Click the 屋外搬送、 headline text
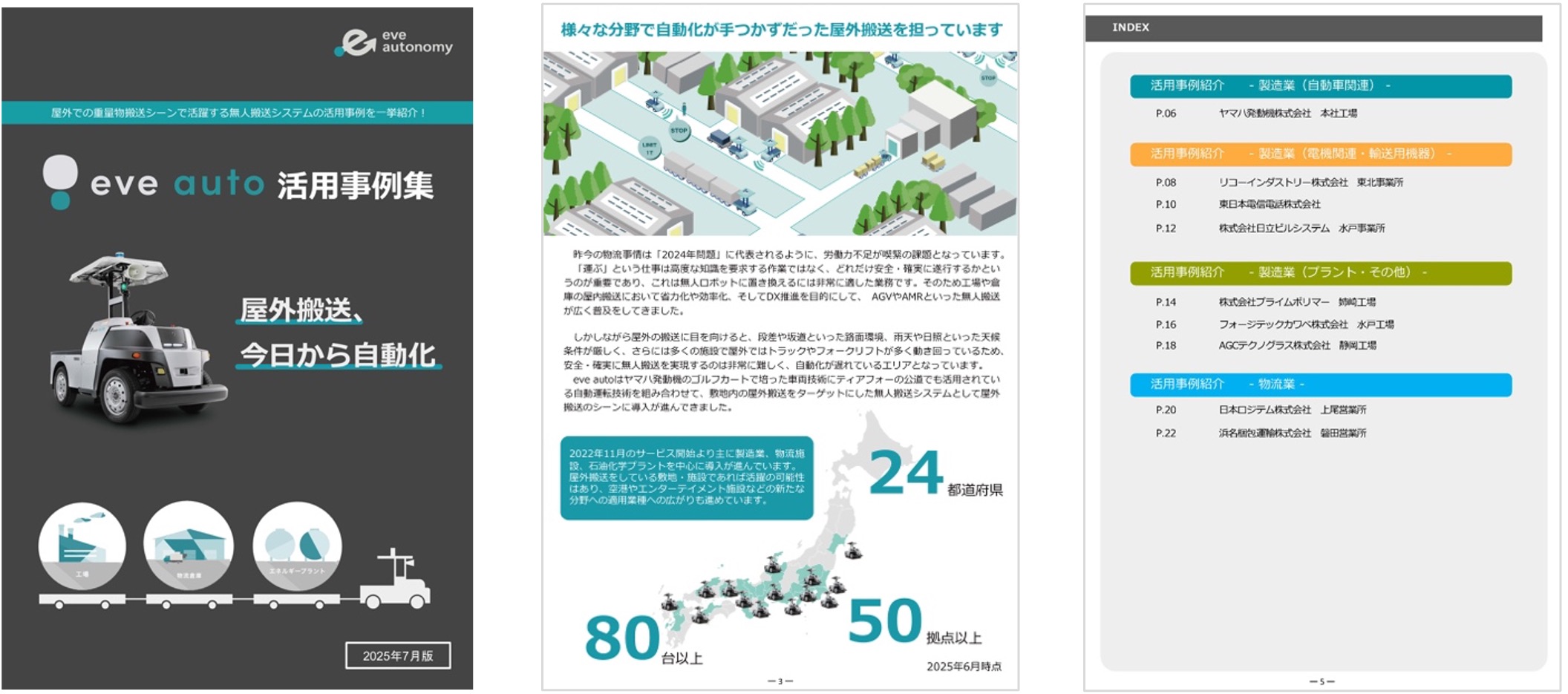The width and height of the screenshot is (1568, 694). tap(301, 310)
